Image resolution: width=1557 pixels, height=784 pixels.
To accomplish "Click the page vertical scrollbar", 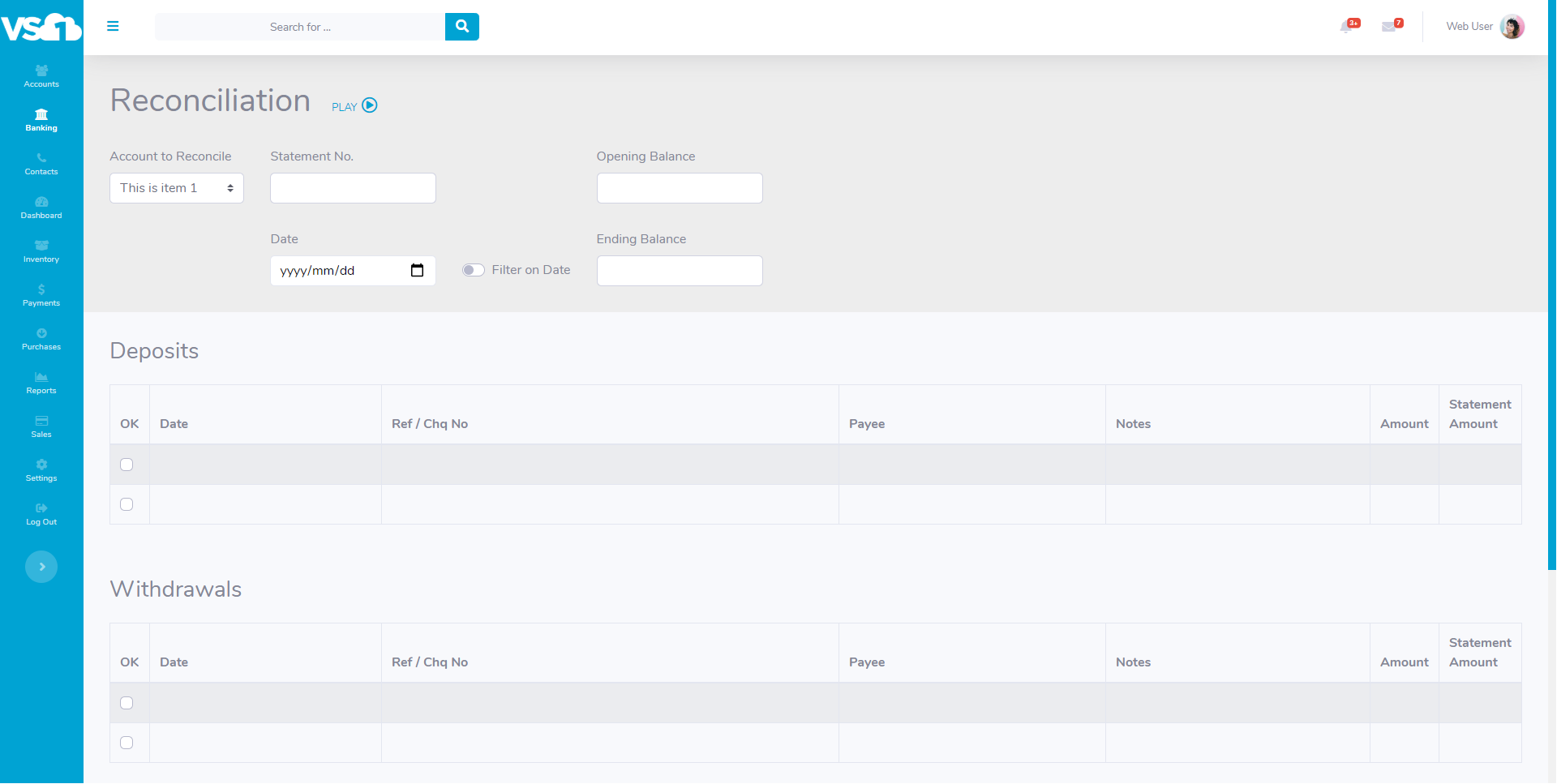I will coord(1551,284).
